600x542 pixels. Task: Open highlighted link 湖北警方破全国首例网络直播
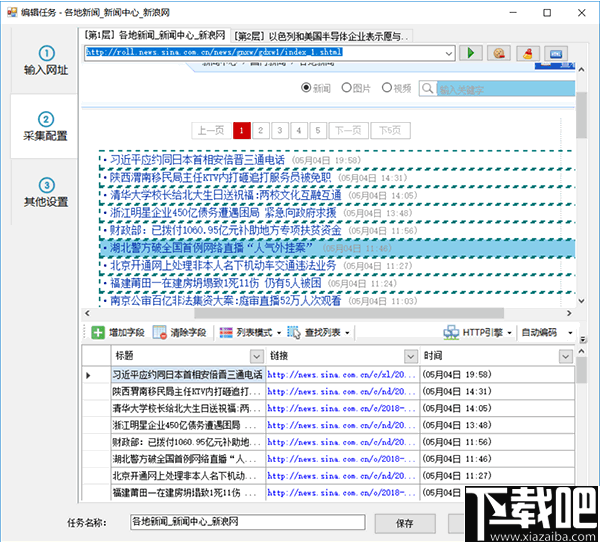point(212,248)
